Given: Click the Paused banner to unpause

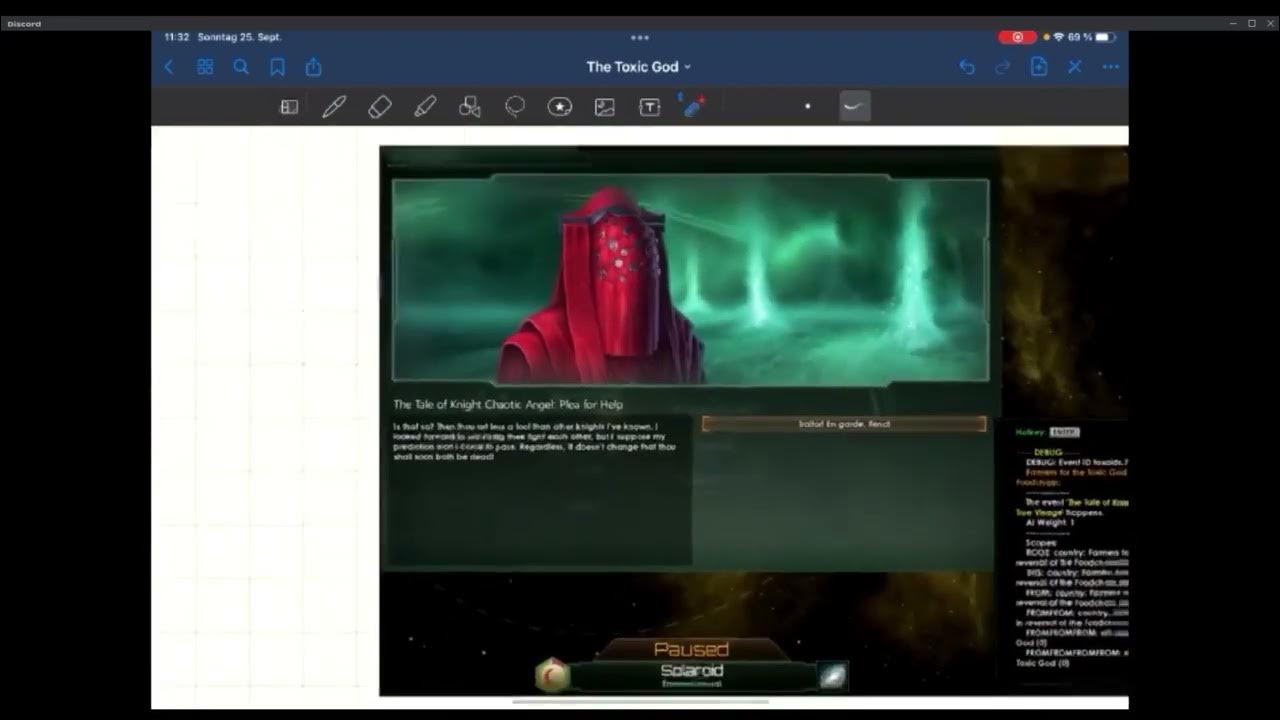Looking at the screenshot, I should click(691, 650).
